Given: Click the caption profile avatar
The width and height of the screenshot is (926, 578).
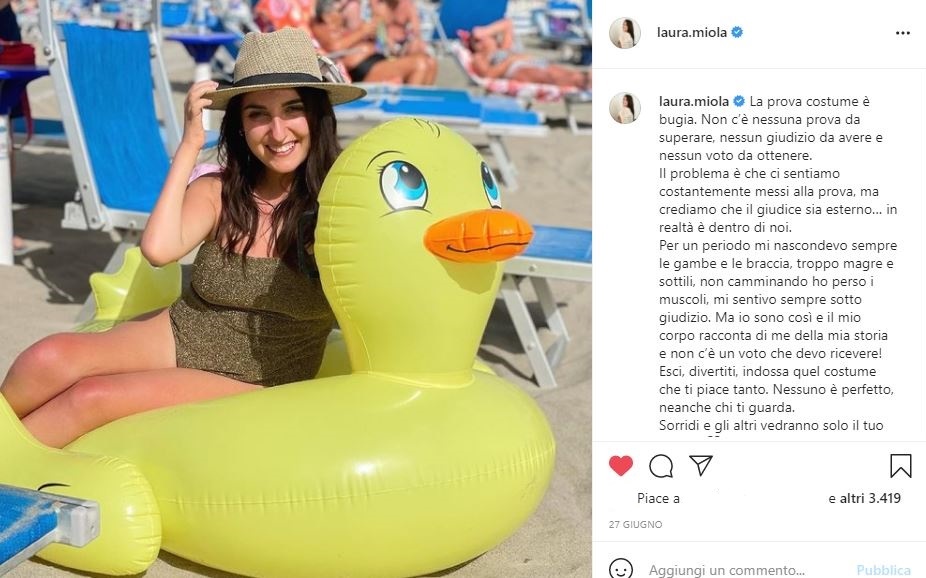Looking at the screenshot, I should (625, 108).
